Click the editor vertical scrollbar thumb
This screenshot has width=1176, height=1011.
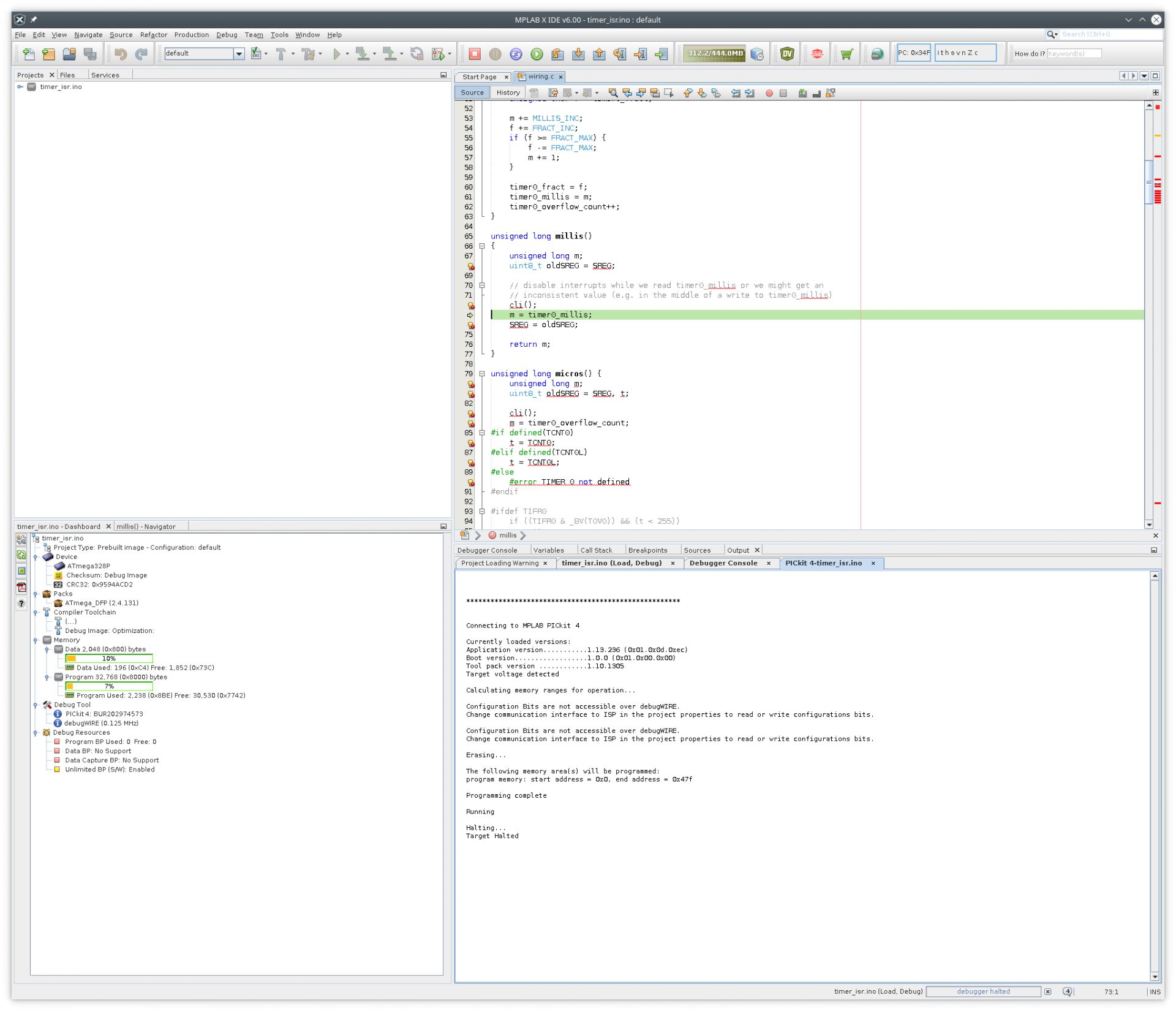(x=1149, y=181)
